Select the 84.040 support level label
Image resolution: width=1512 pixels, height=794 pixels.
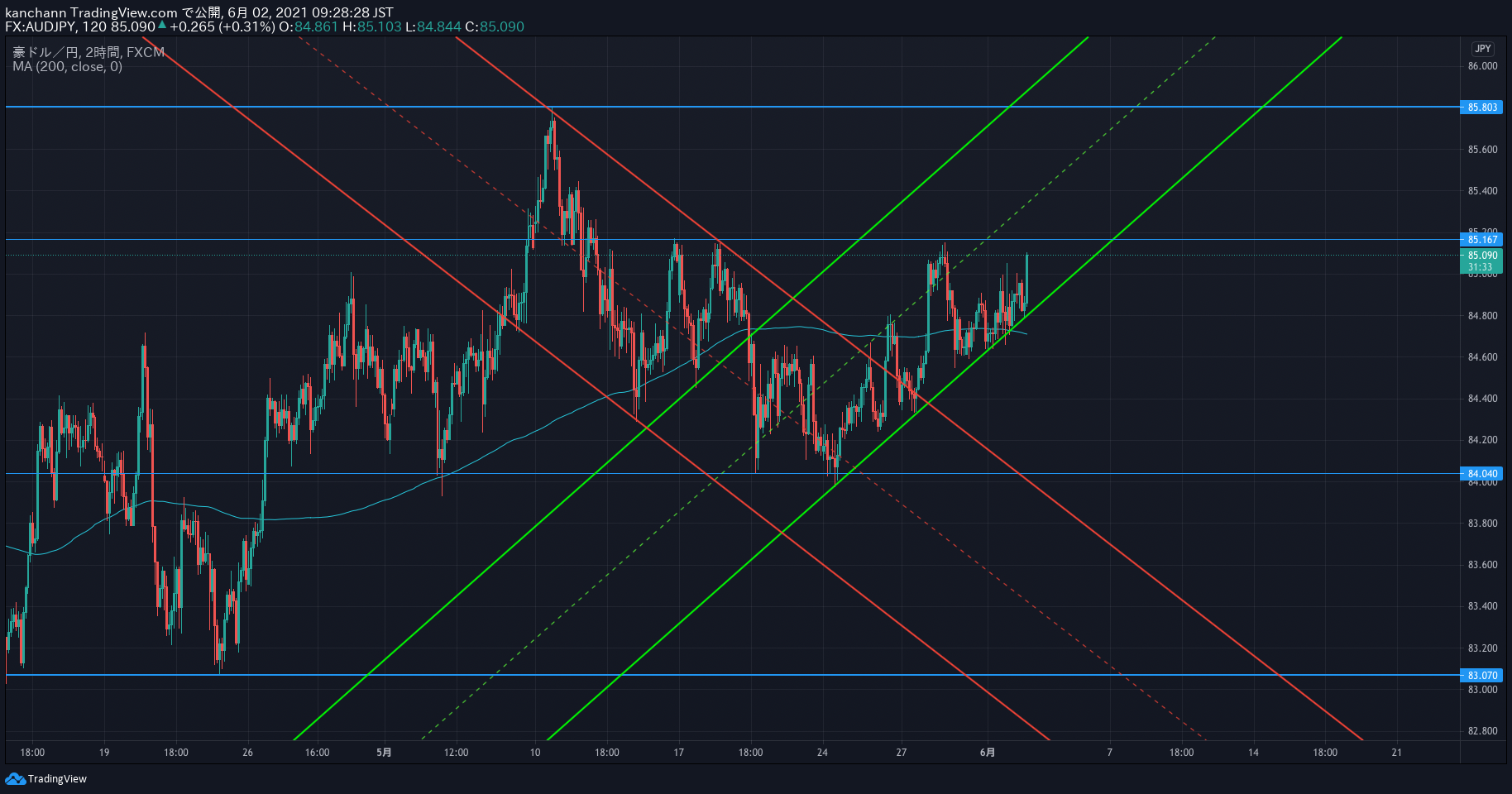(x=1482, y=474)
